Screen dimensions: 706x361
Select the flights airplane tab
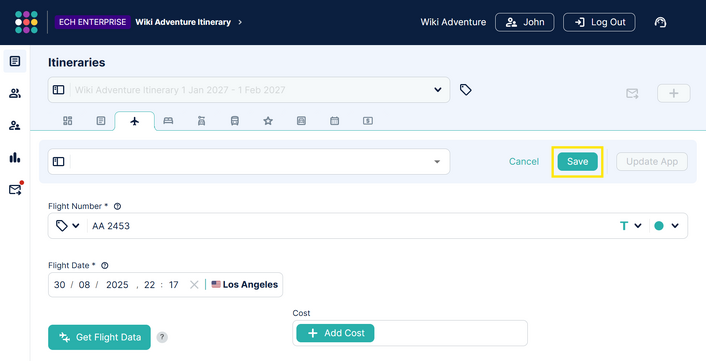click(135, 121)
